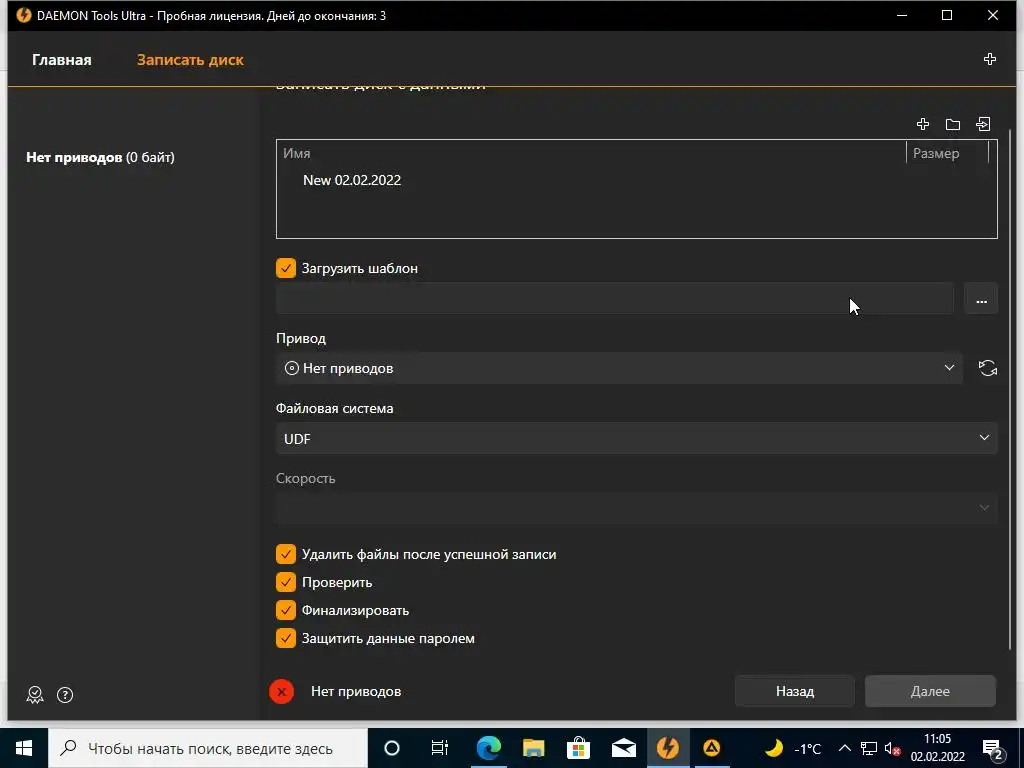Open the Файловая система UDF dropdown

pyautogui.click(x=637, y=438)
